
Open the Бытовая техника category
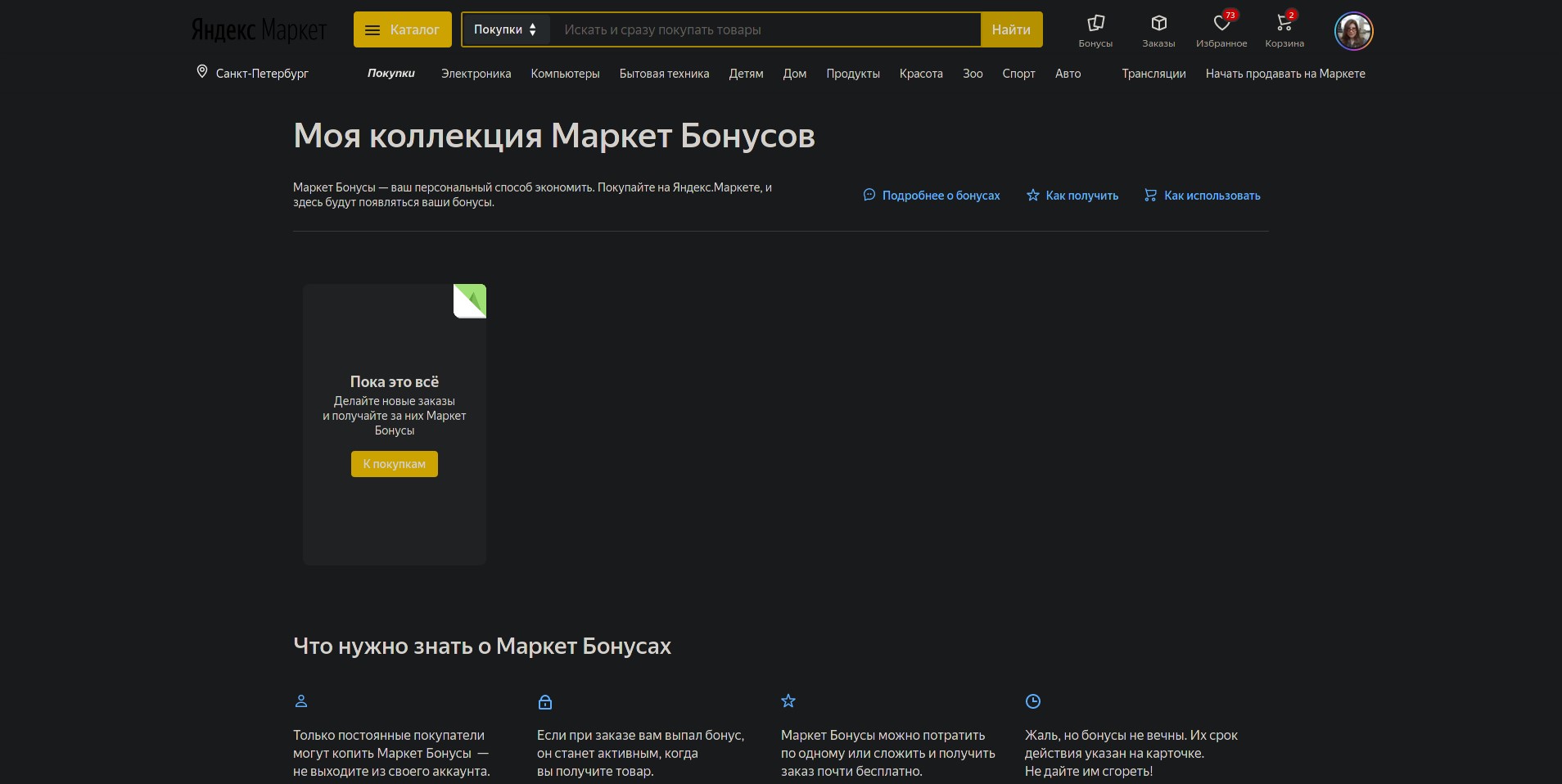664,74
